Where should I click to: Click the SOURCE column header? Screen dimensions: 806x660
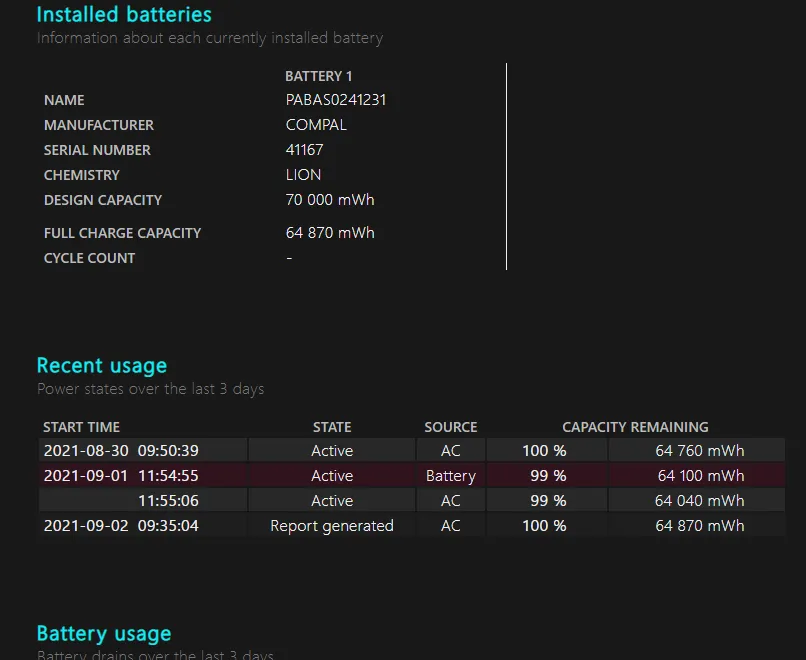pyautogui.click(x=450, y=427)
